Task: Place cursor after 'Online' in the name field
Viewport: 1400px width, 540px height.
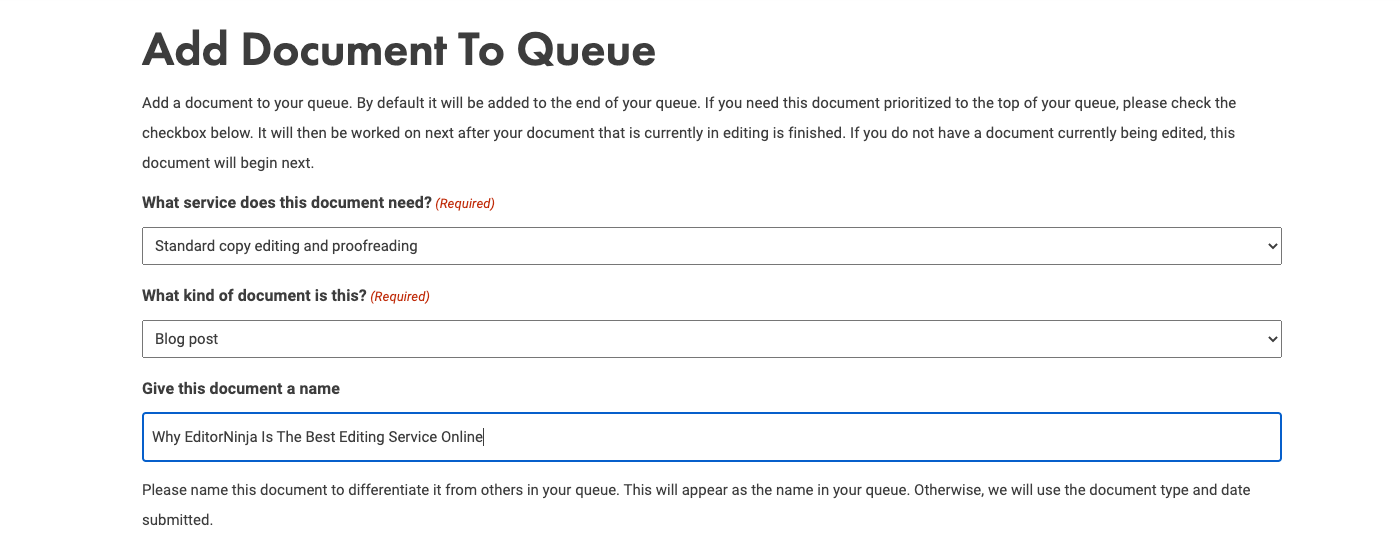Action: click(484, 437)
